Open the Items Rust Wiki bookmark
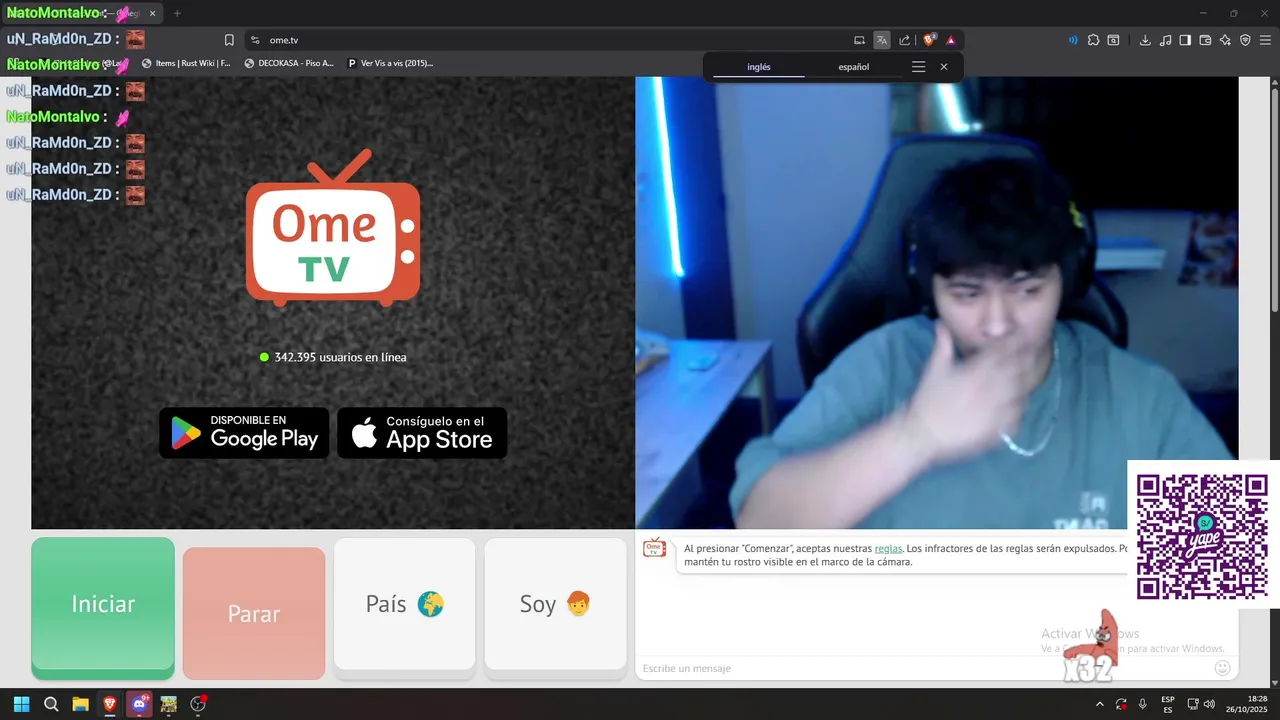 (x=186, y=63)
